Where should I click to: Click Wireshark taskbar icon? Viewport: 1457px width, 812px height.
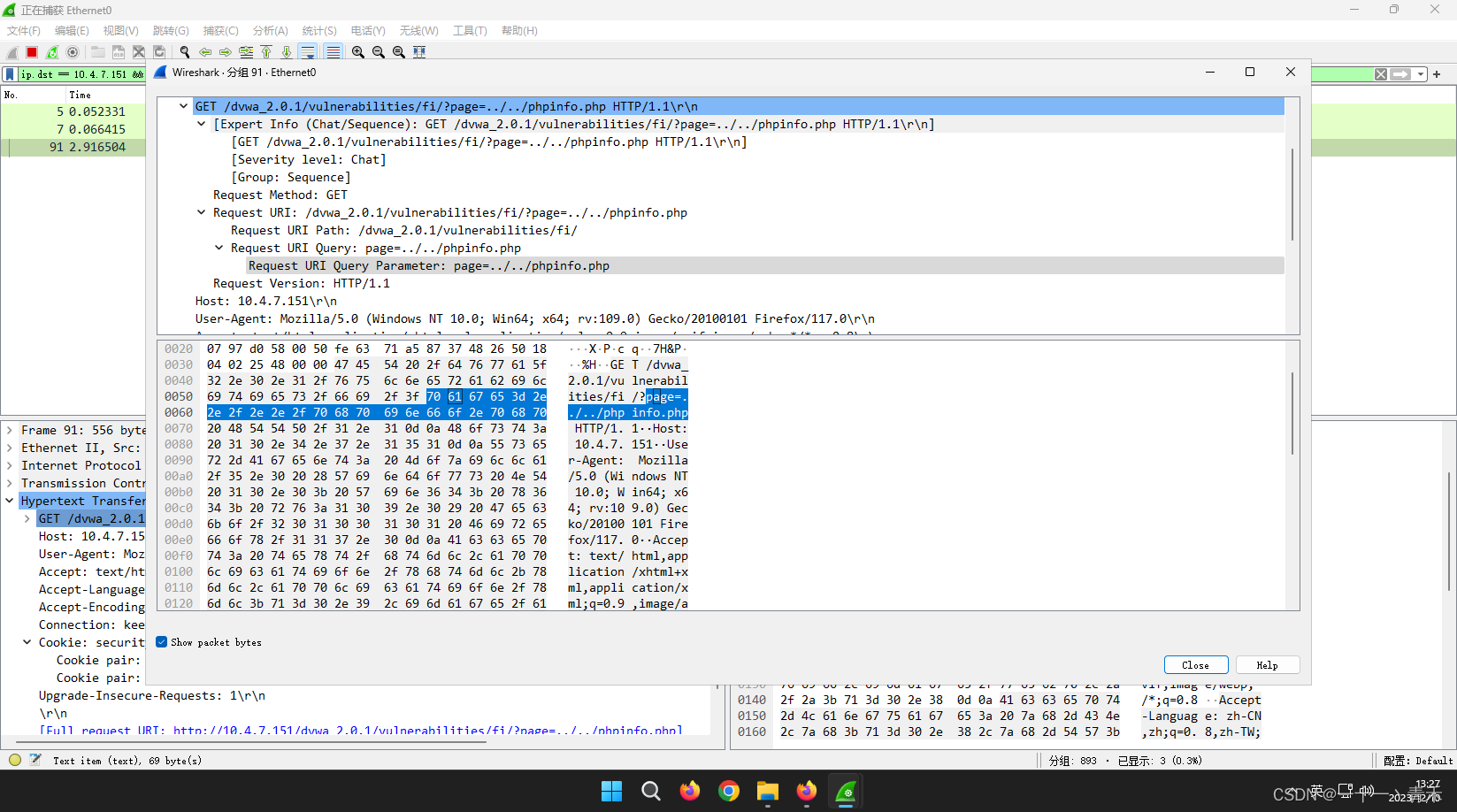click(x=847, y=791)
